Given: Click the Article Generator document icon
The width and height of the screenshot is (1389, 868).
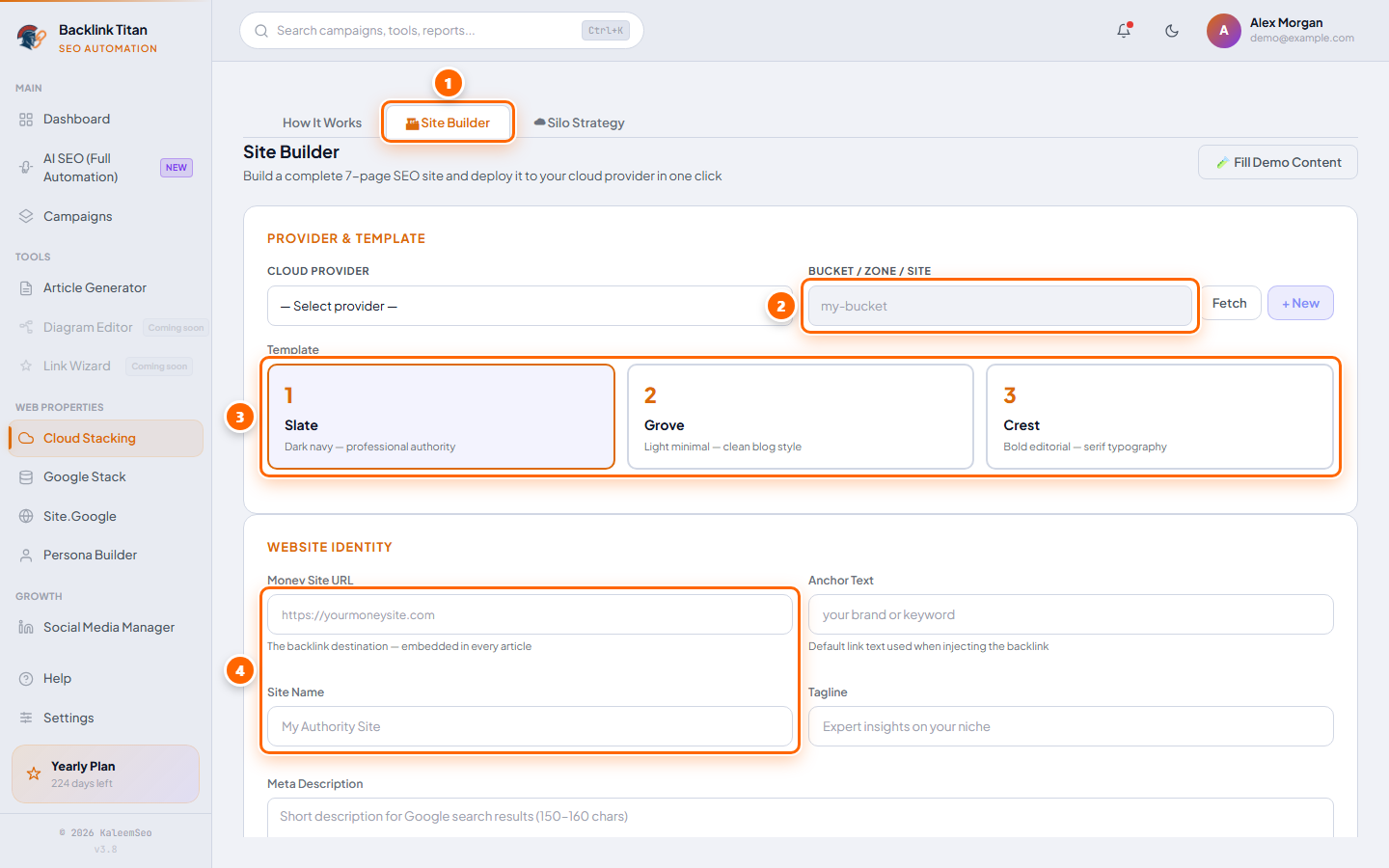Looking at the screenshot, I should [26, 287].
